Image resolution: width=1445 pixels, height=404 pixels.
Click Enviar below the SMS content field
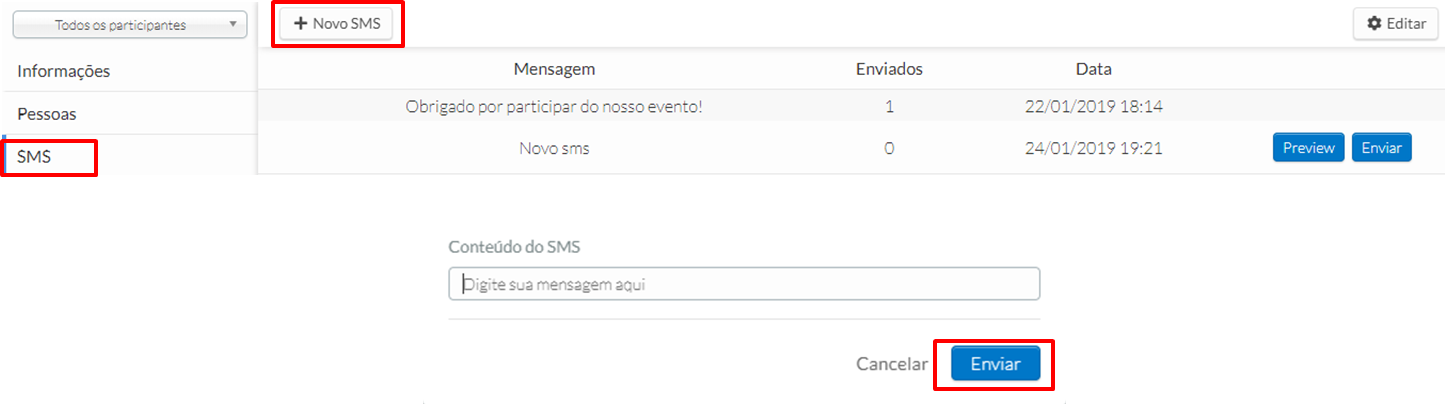(x=995, y=364)
